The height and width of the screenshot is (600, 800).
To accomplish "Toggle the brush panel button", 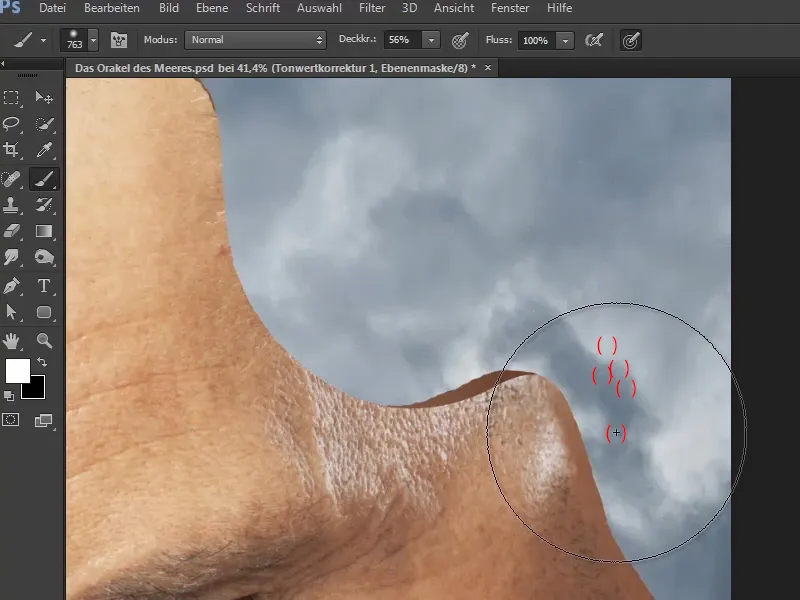I will [118, 40].
